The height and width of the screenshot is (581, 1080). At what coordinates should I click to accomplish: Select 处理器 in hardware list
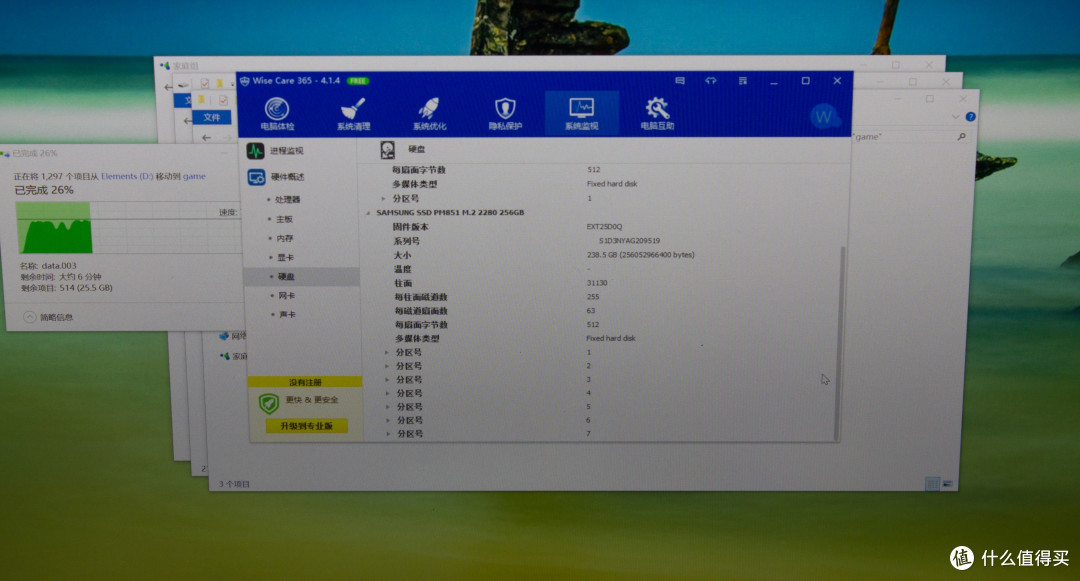pyautogui.click(x=288, y=200)
